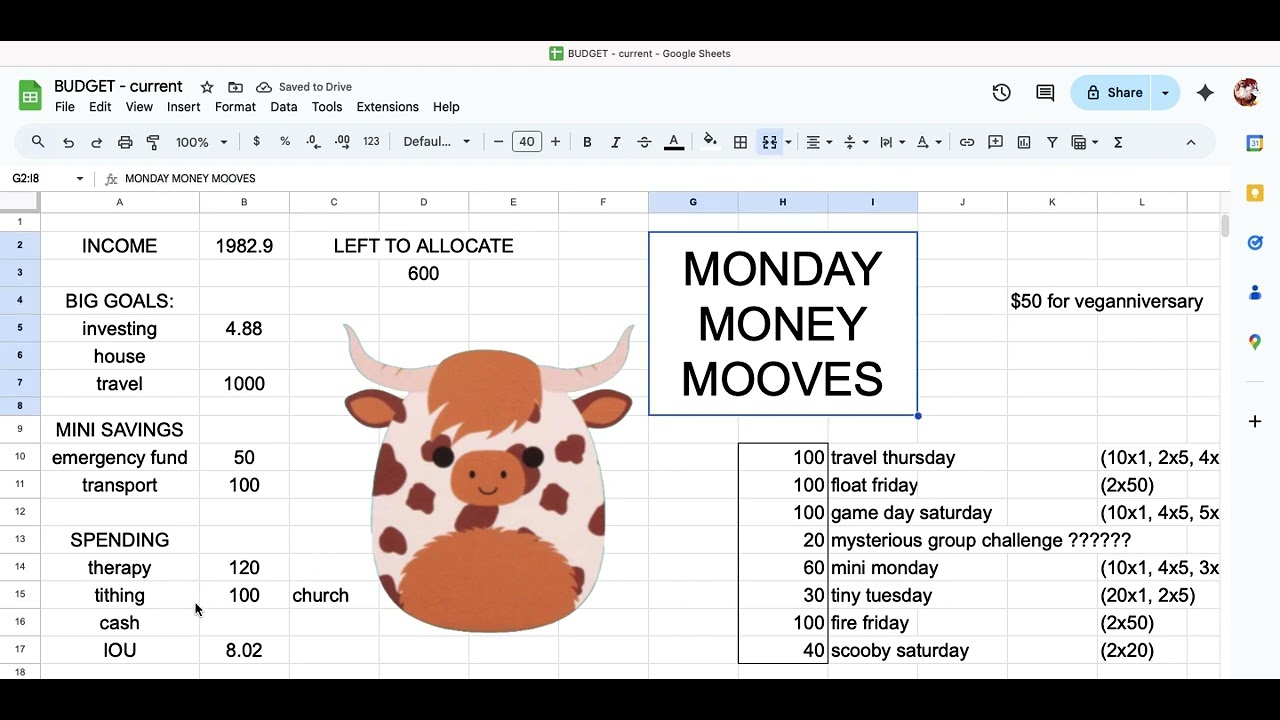
Task: Open the text color picker
Action: [674, 142]
